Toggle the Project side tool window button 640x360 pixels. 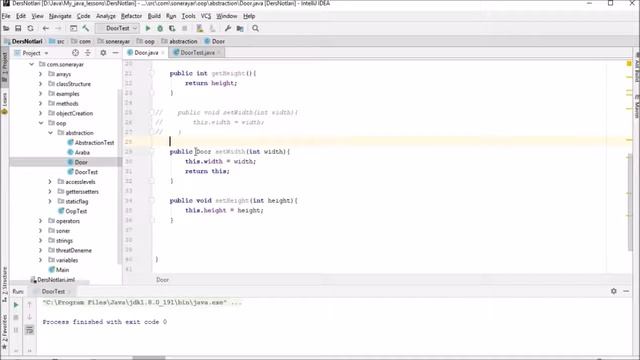point(4,67)
